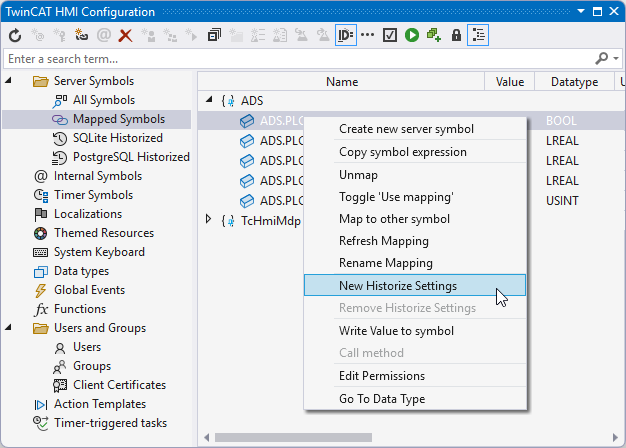Image resolution: width=626 pixels, height=448 pixels.
Task: Click the horizontal scrollbar thumb
Action: (x=293, y=438)
